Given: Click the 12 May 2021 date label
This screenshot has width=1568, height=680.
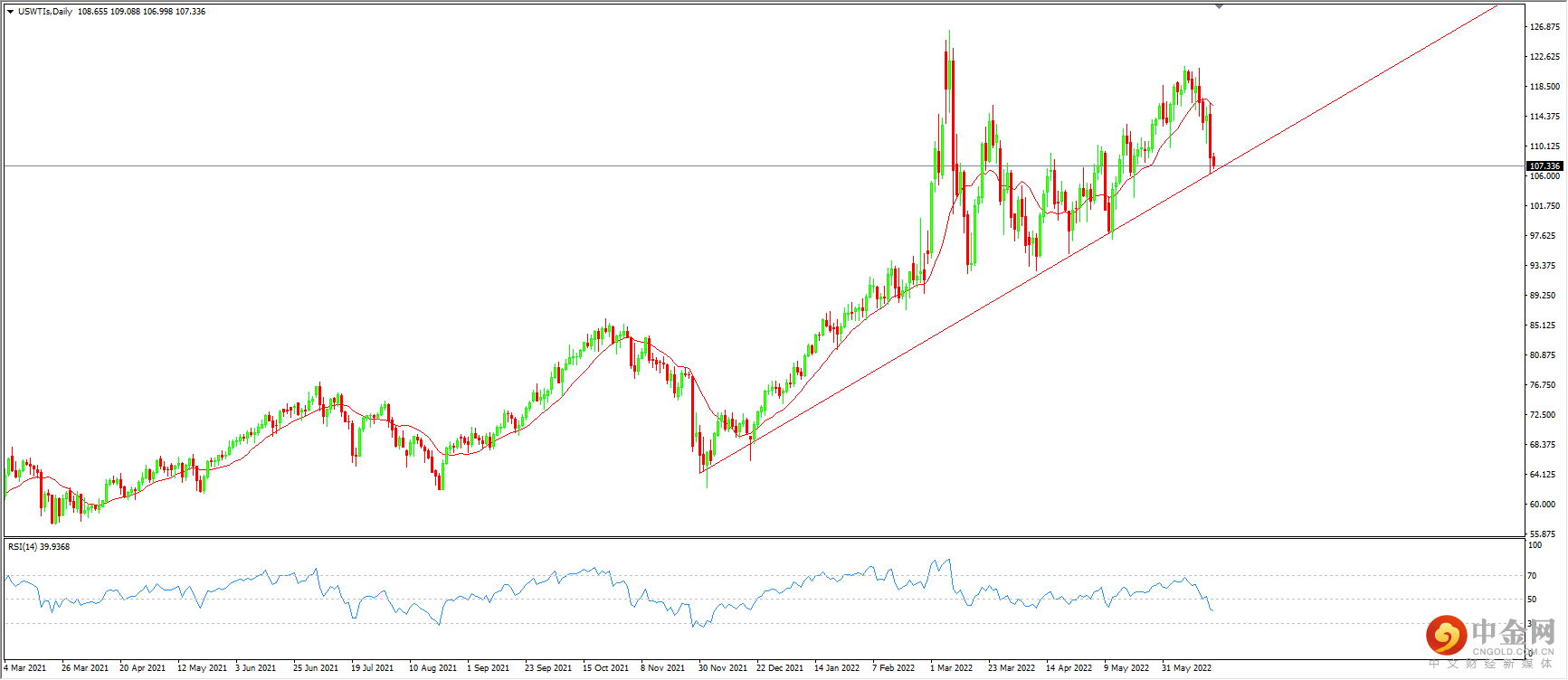Looking at the screenshot, I should coord(203,668).
